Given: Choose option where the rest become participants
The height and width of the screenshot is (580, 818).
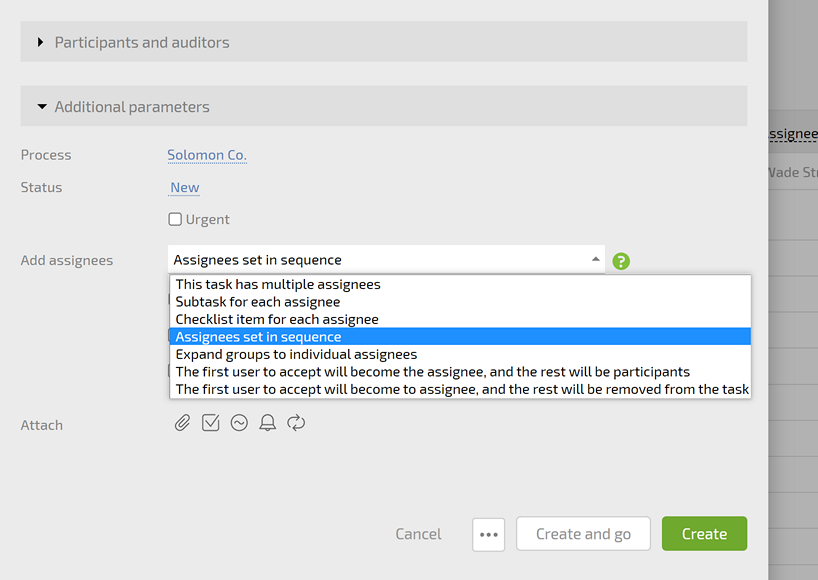Looking at the screenshot, I should 432,372.
